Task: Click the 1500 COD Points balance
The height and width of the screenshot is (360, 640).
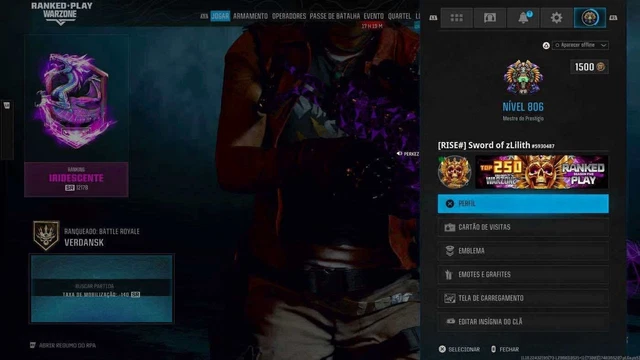Action: tap(589, 67)
